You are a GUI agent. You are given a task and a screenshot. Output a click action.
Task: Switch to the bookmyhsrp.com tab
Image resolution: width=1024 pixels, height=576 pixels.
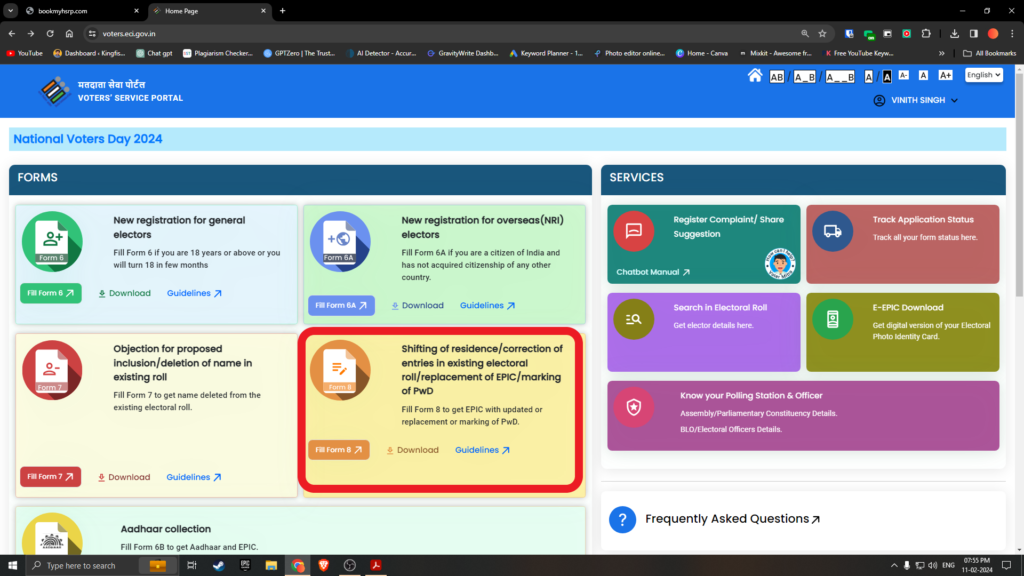tap(82, 11)
